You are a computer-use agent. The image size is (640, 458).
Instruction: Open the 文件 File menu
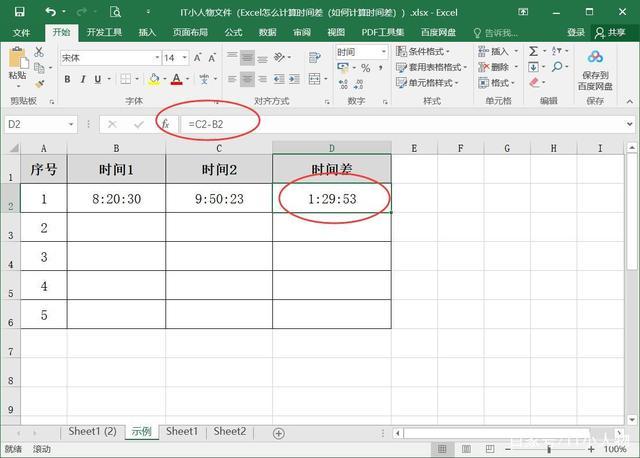coord(21,32)
